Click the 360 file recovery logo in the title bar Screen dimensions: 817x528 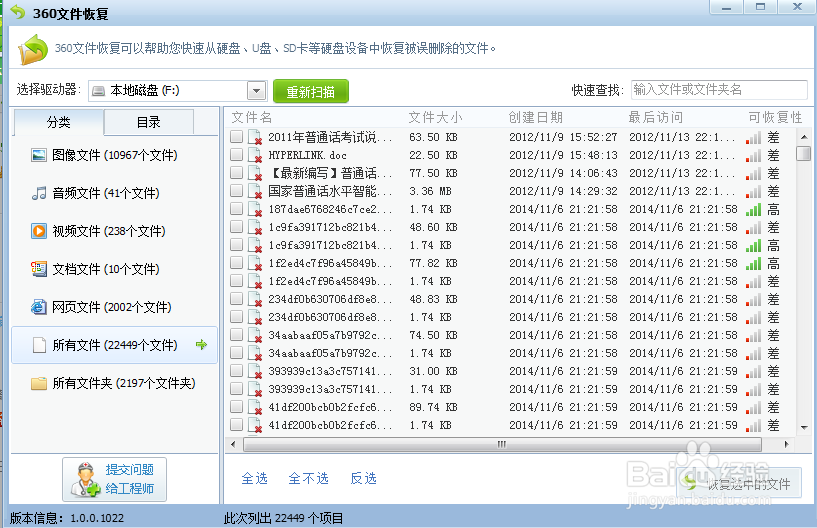pos(18,11)
